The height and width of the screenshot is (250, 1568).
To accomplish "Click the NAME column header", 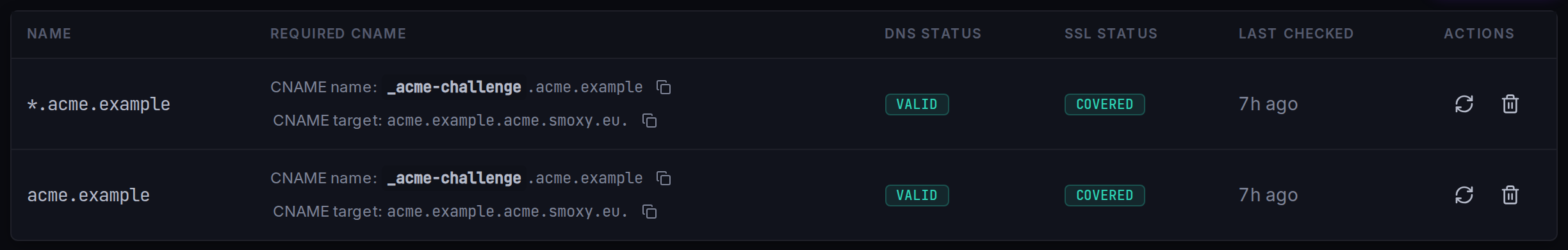I will tap(49, 34).
